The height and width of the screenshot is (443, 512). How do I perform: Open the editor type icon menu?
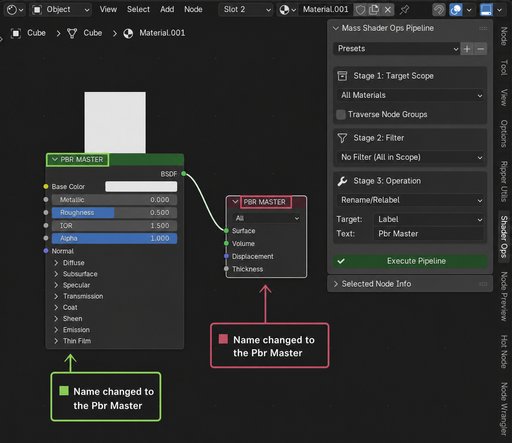(x=15, y=10)
